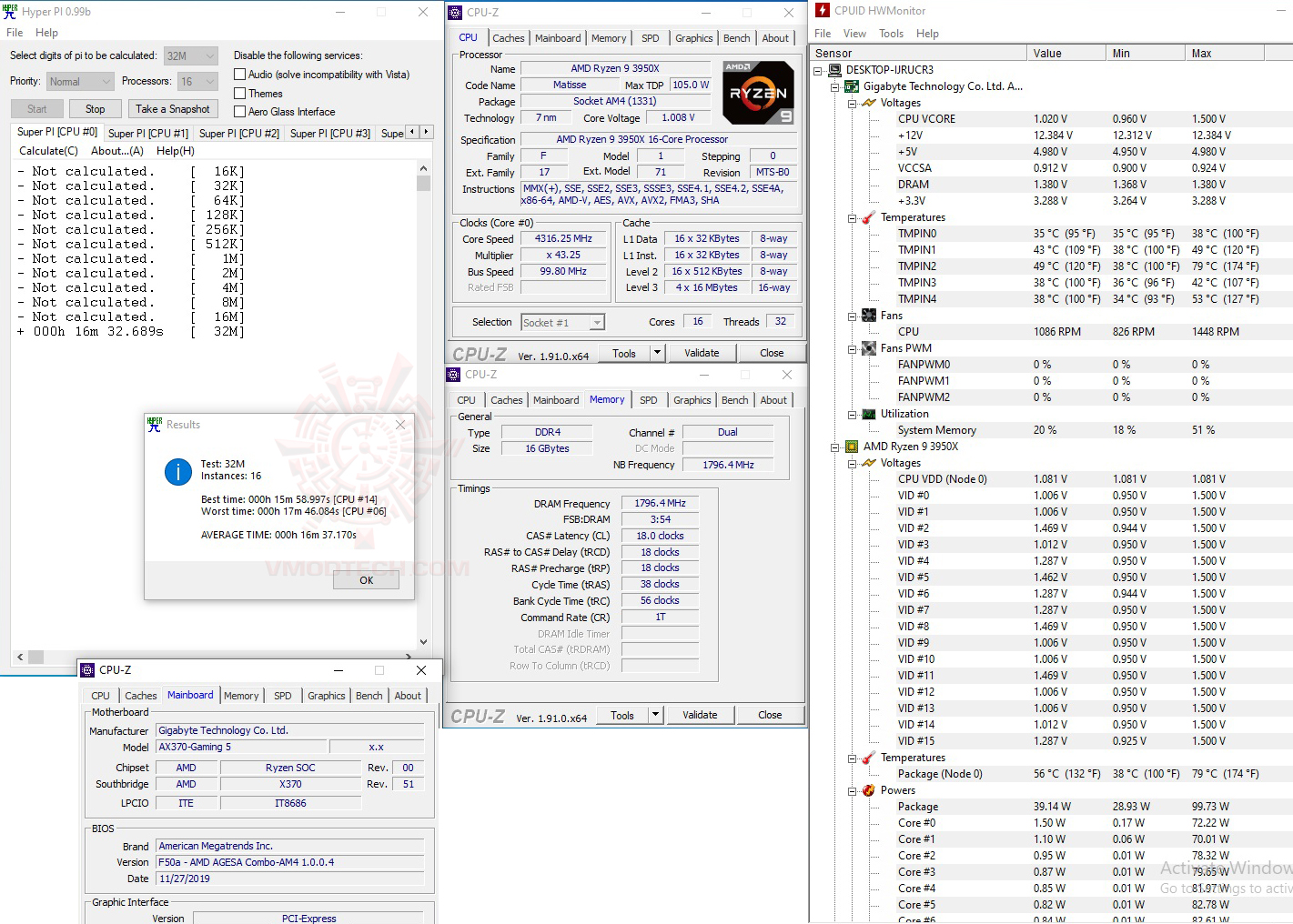This screenshot has width=1293, height=924.
Task: Click title icon of top CPU-Z window
Action: pyautogui.click(x=456, y=13)
